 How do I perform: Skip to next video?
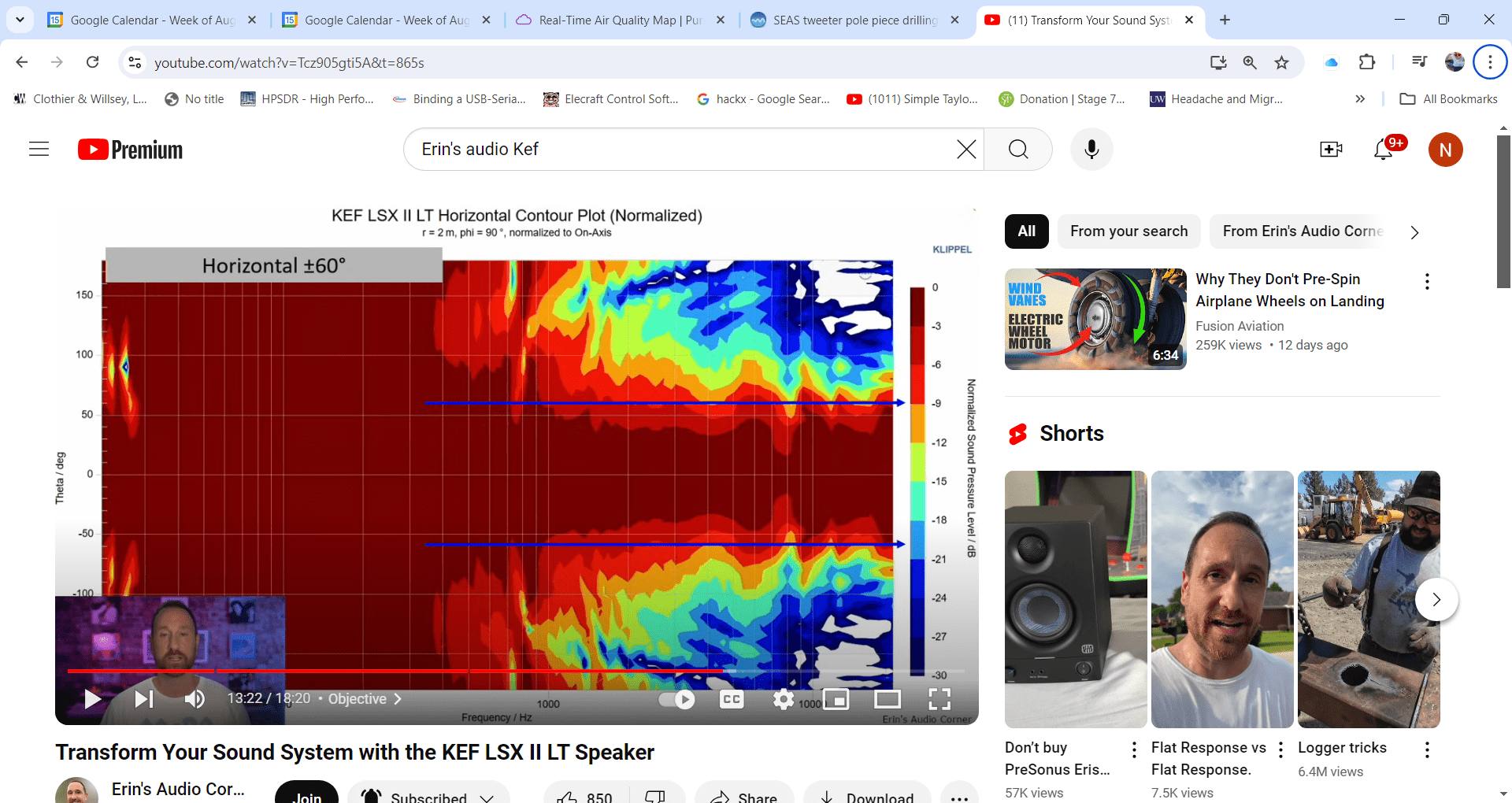pyautogui.click(x=144, y=699)
